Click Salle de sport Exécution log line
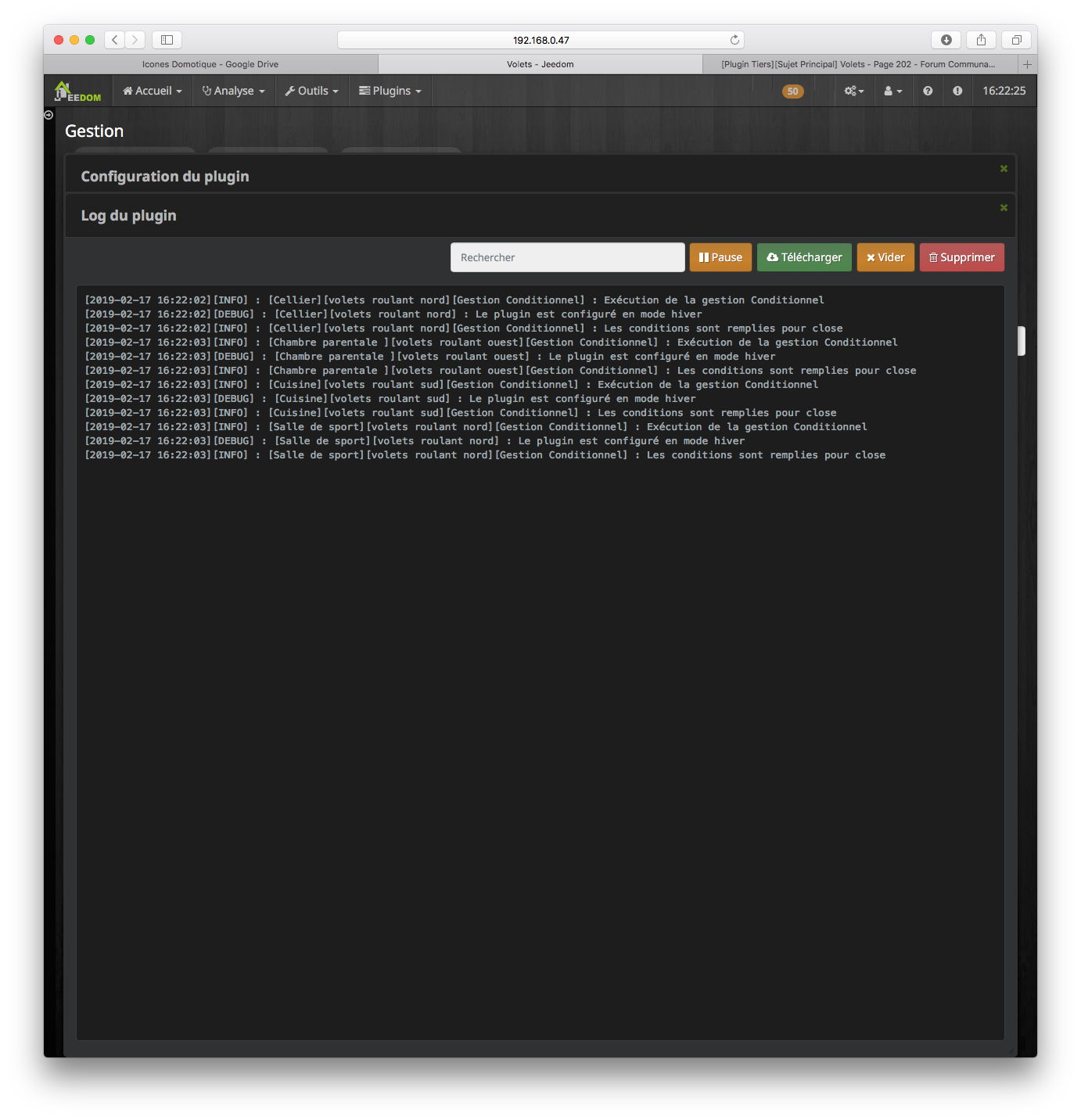1081x1120 pixels. click(x=476, y=427)
